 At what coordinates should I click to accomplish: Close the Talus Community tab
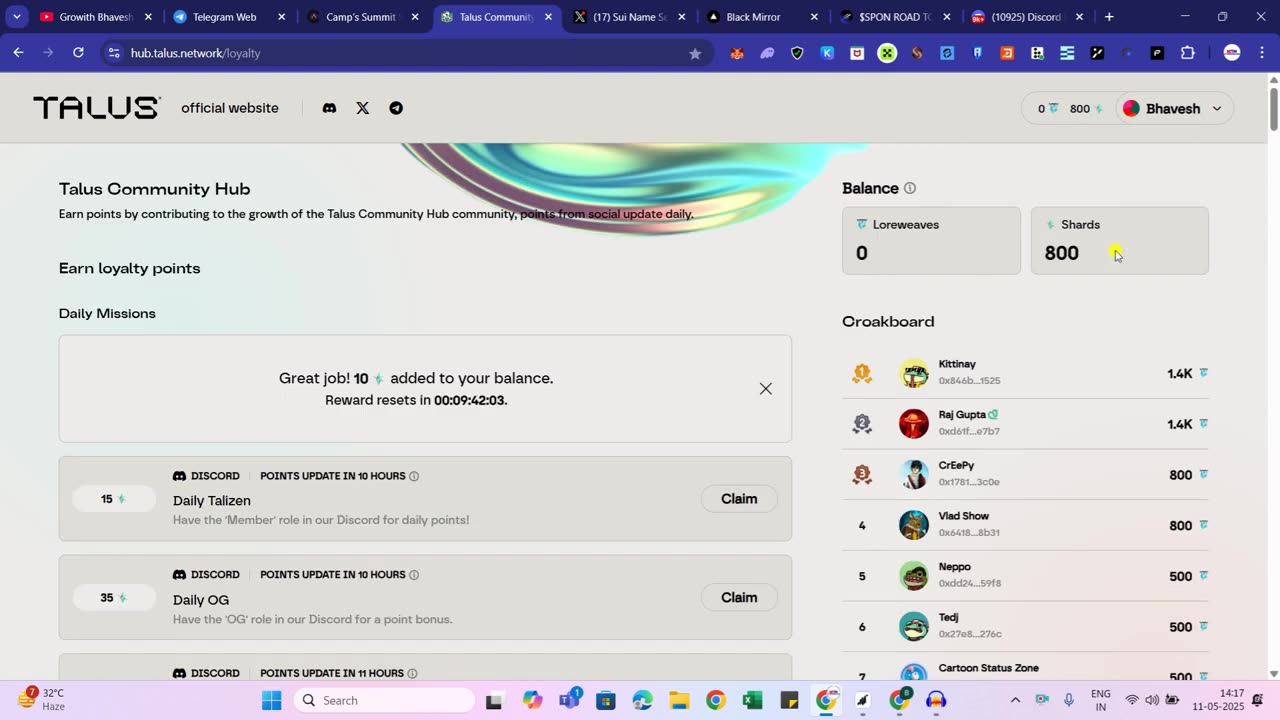(548, 17)
